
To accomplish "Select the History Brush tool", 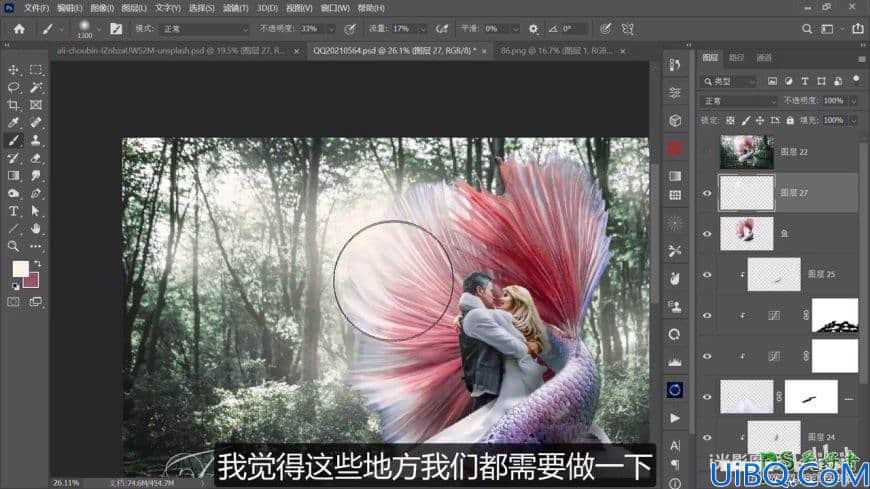I will coord(13,158).
